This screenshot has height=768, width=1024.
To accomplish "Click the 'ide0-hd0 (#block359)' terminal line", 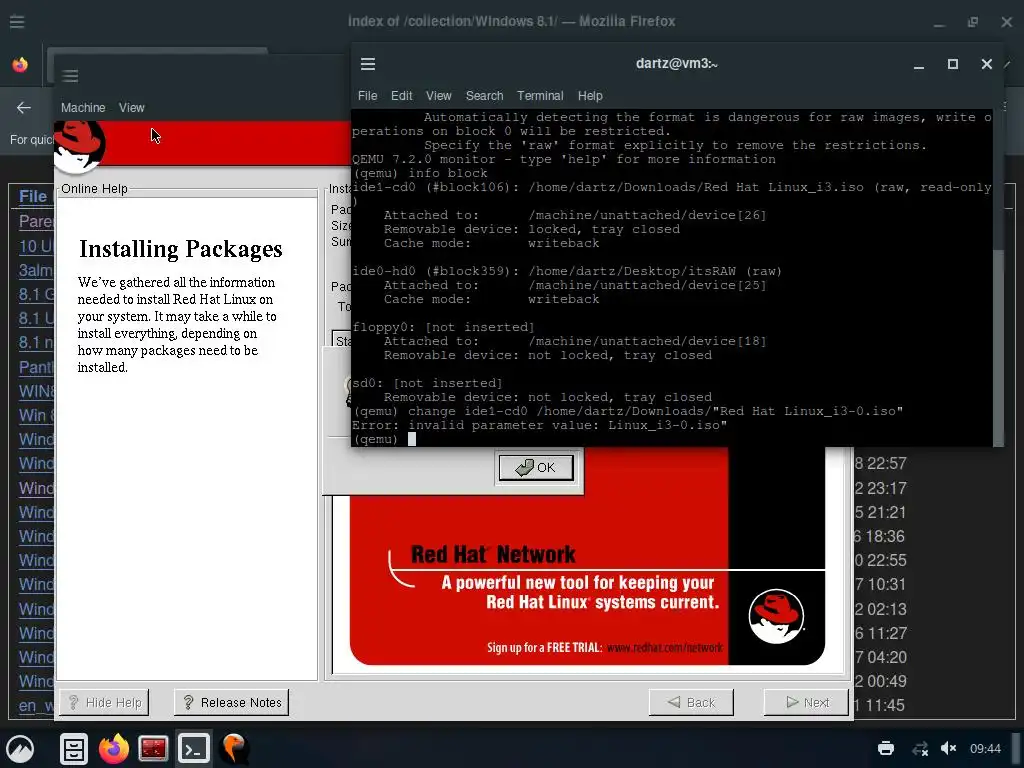I will point(567,271).
